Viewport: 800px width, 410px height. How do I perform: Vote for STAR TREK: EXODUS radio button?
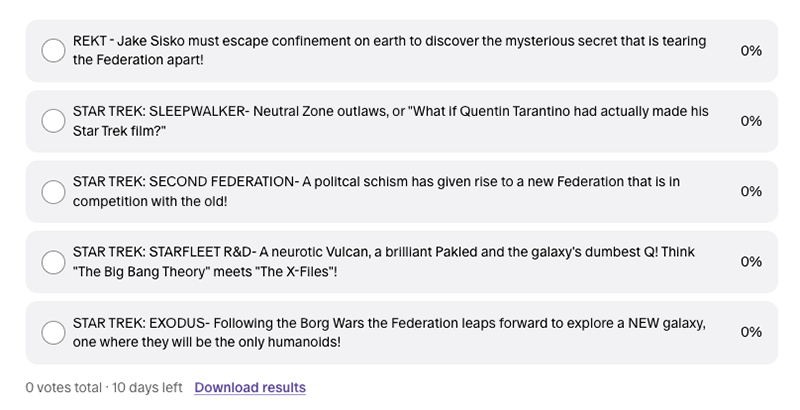point(53,332)
